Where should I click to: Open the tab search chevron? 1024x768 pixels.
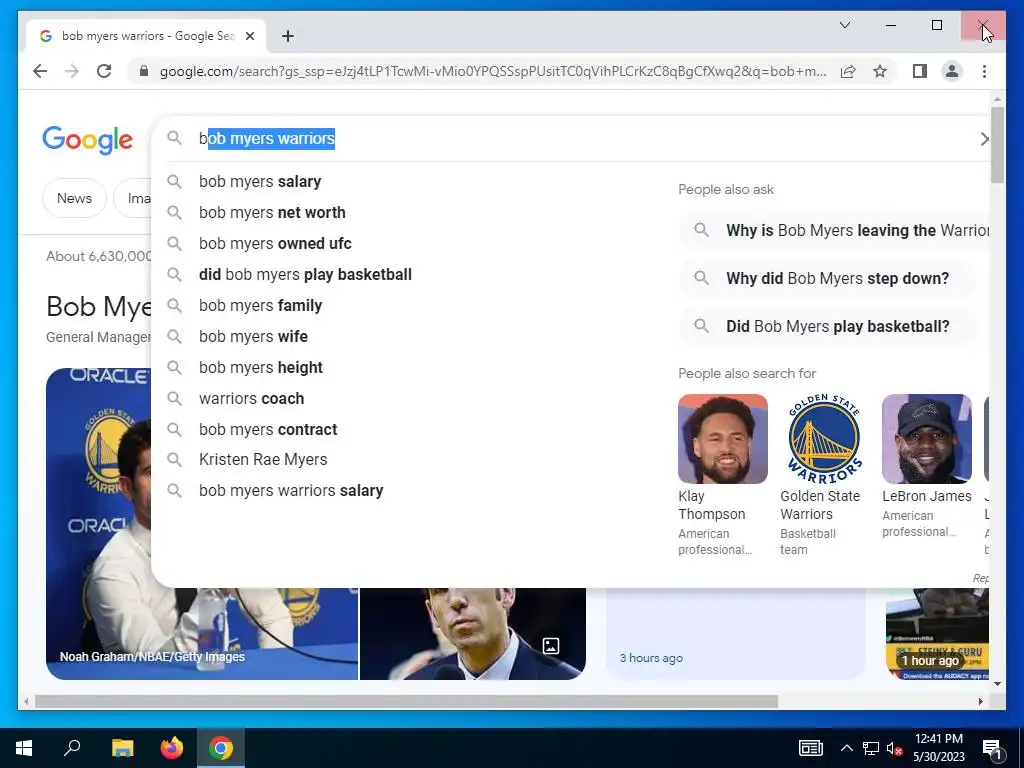coord(844,25)
